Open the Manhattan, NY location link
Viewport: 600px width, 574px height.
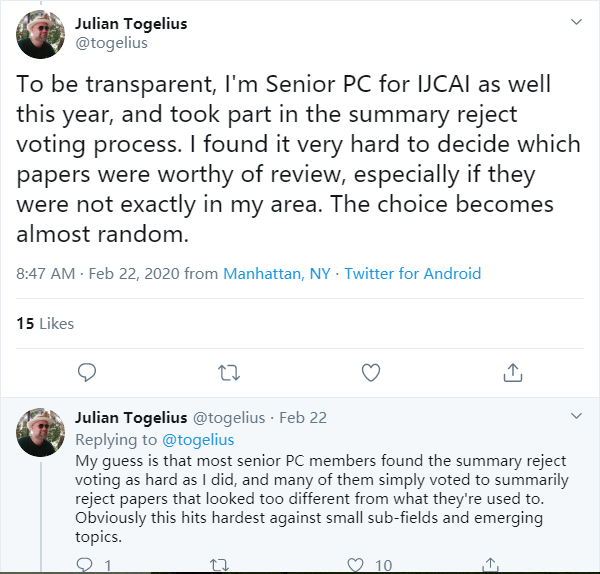pyautogui.click(x=277, y=273)
